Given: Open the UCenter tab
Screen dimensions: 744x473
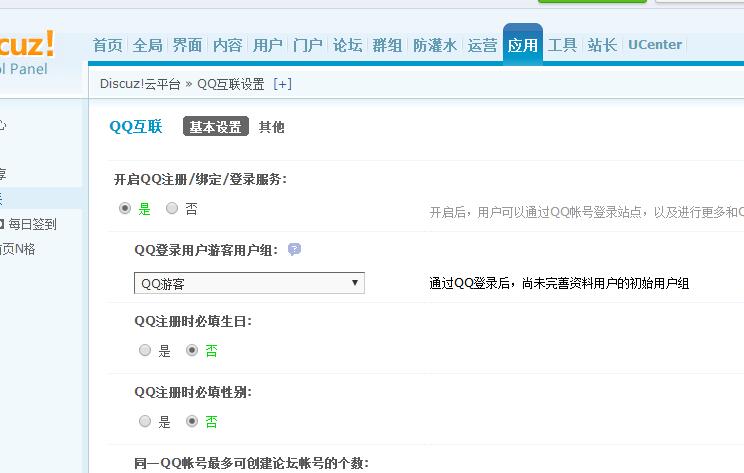Looking at the screenshot, I should (x=655, y=45).
